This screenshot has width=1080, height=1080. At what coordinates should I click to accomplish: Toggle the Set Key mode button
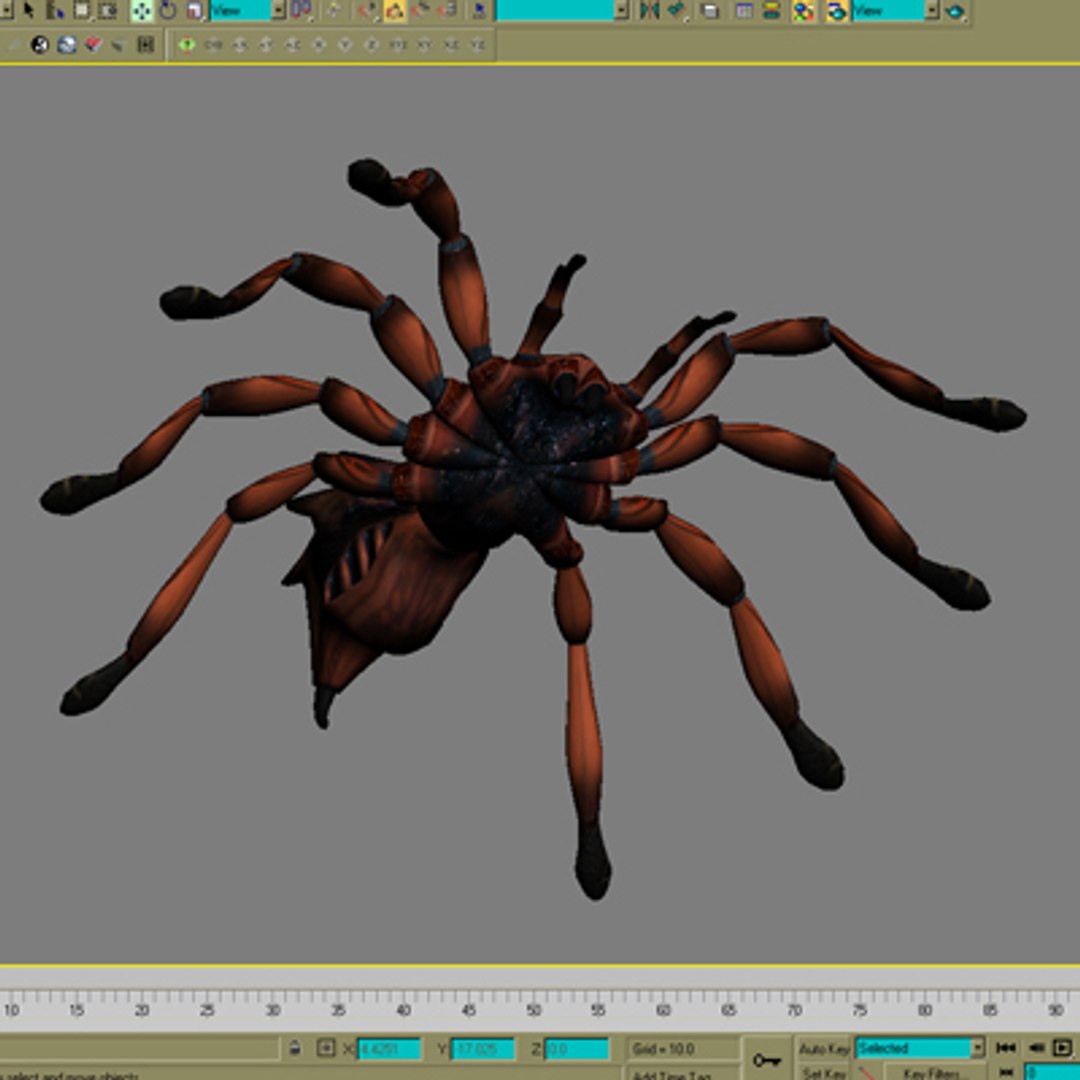(823, 1073)
